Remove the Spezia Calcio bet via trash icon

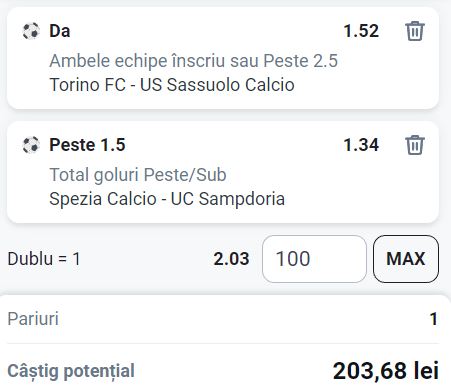click(x=415, y=145)
